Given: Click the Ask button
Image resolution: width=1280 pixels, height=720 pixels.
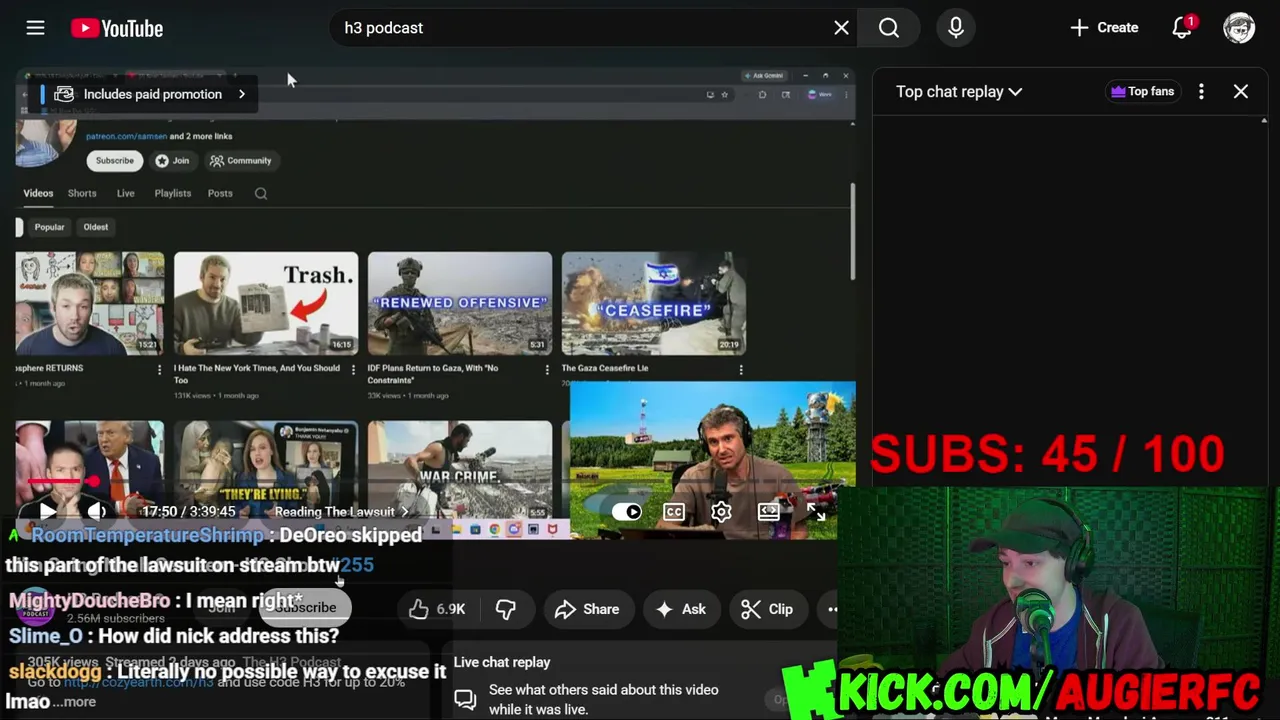Looking at the screenshot, I should [681, 609].
